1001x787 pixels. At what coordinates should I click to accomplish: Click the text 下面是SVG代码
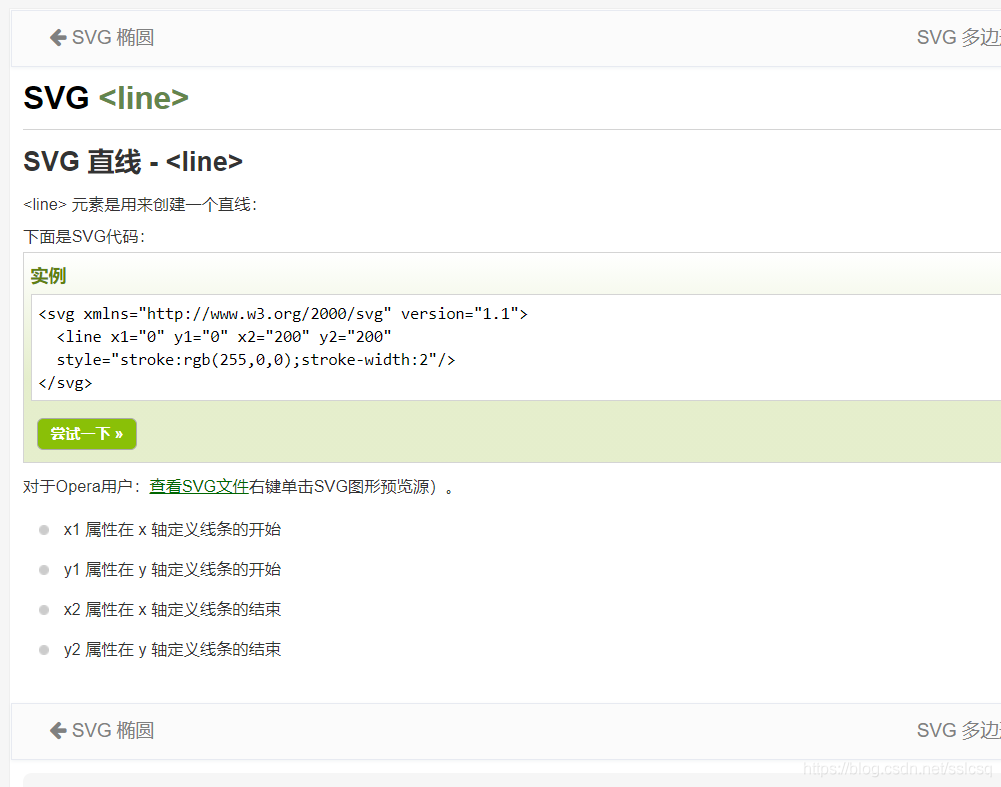pyautogui.click(x=84, y=237)
